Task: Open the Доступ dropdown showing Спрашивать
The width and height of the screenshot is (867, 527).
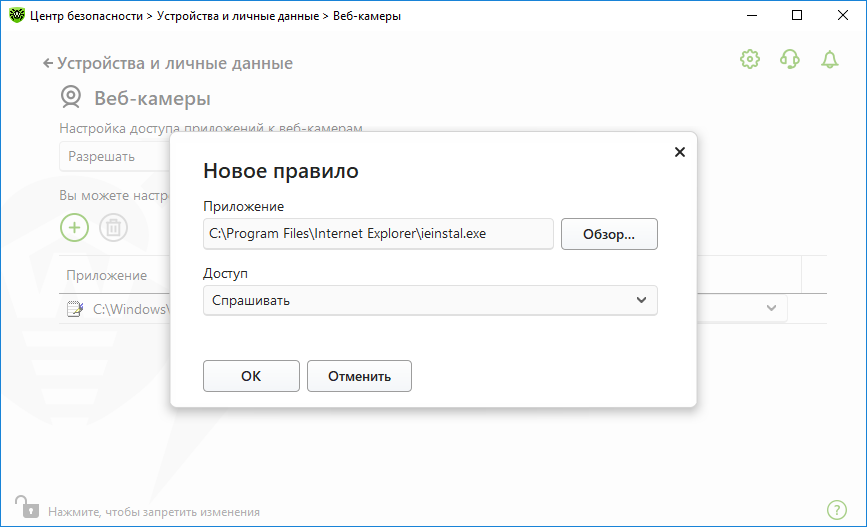Action: [x=430, y=300]
